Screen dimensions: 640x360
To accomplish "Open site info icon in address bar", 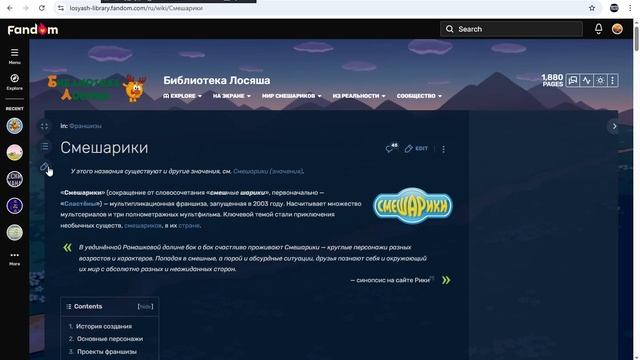I will coord(61,8).
